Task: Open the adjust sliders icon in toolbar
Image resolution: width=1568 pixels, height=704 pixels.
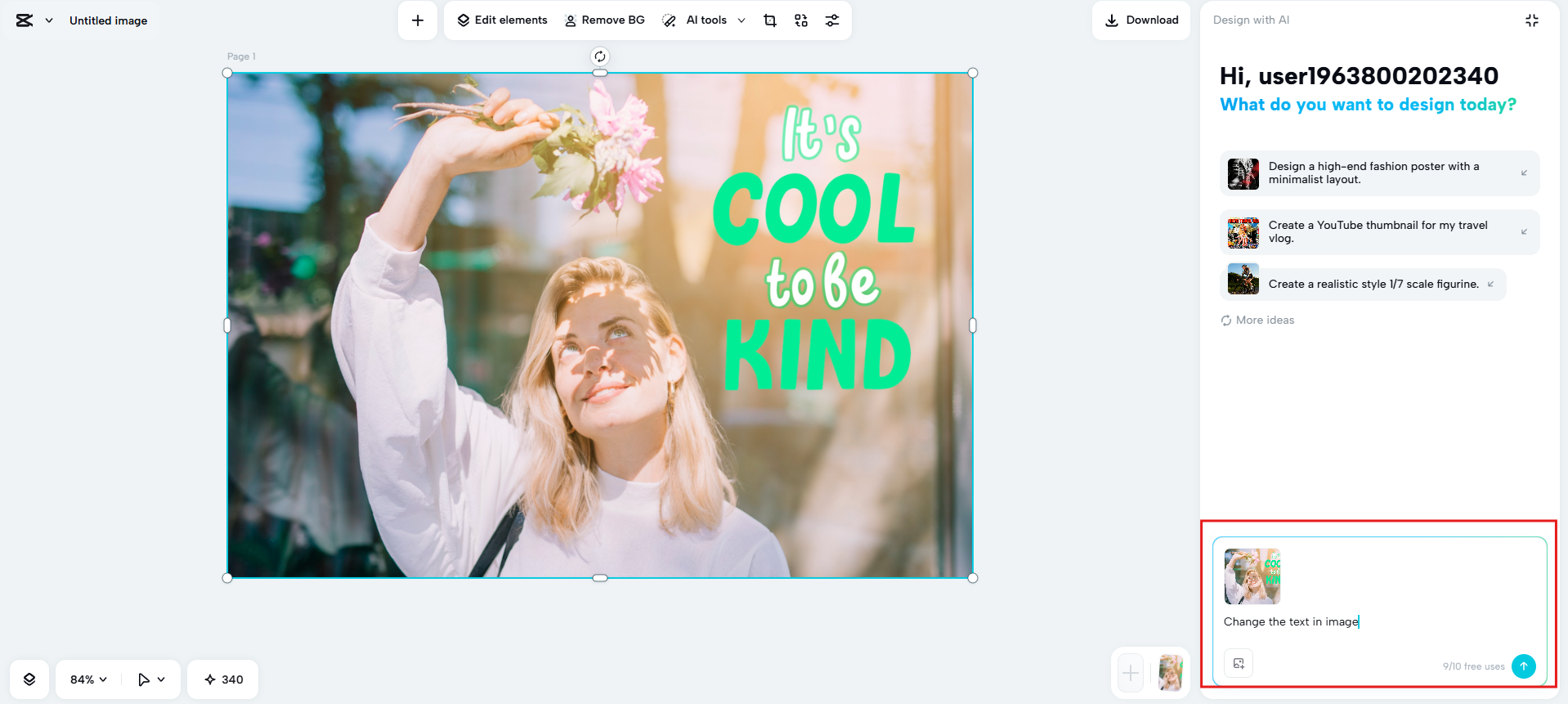Action: 832,20
